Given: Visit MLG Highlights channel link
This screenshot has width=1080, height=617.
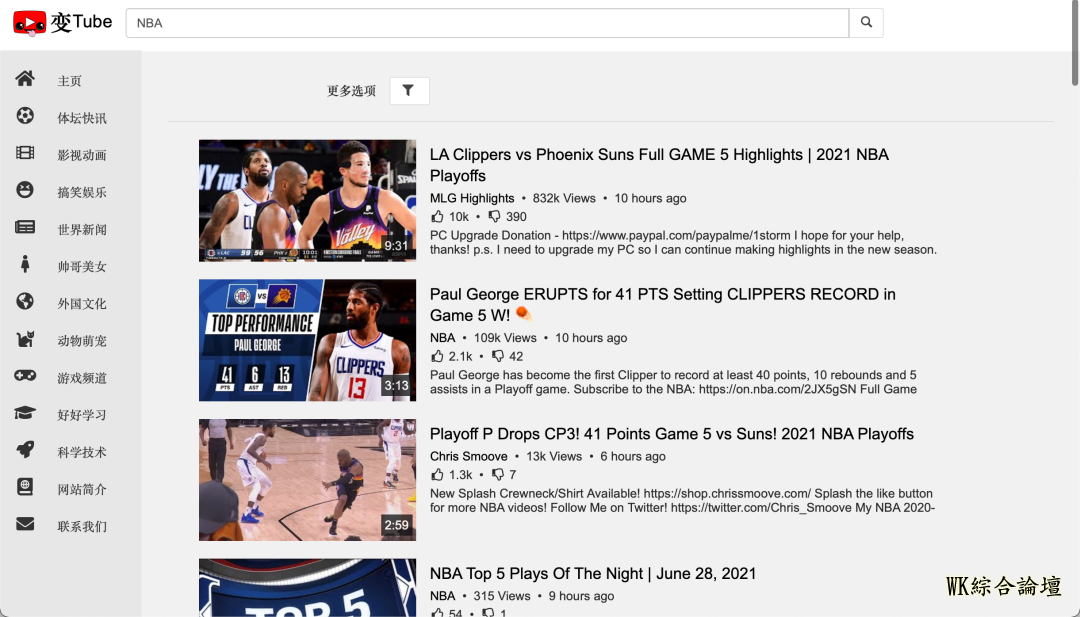Looking at the screenshot, I should click(472, 198).
